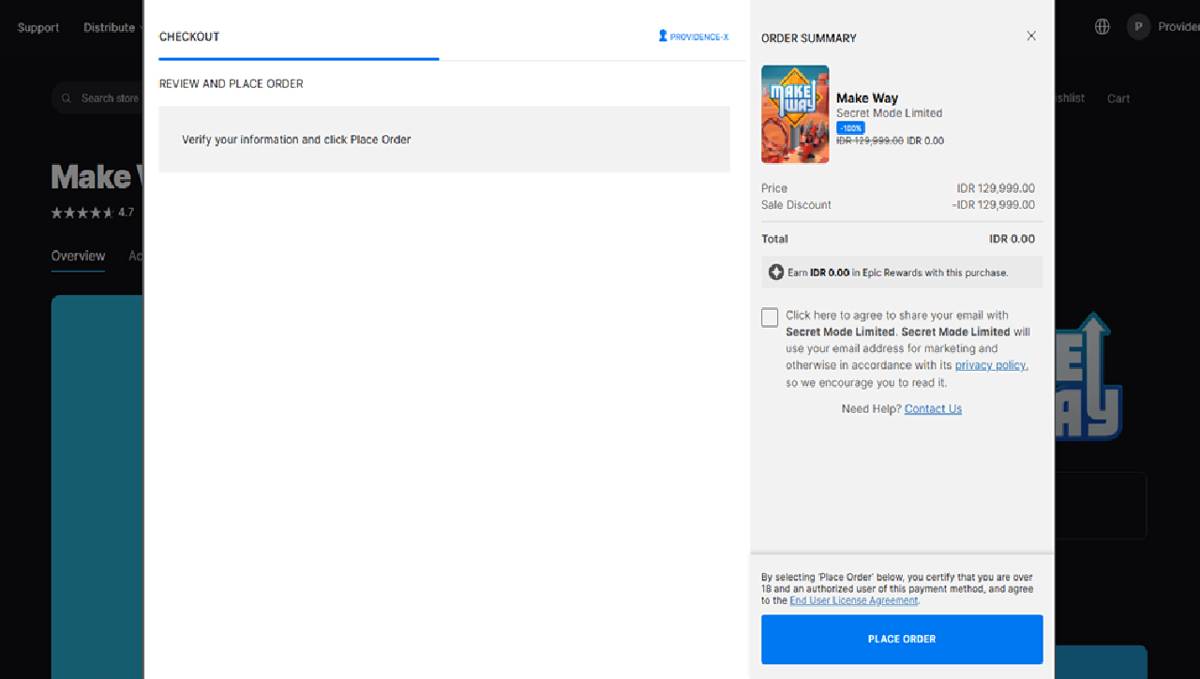The width and height of the screenshot is (1200, 679).
Task: Click the Make Way product title text
Action: pyautogui.click(x=867, y=98)
